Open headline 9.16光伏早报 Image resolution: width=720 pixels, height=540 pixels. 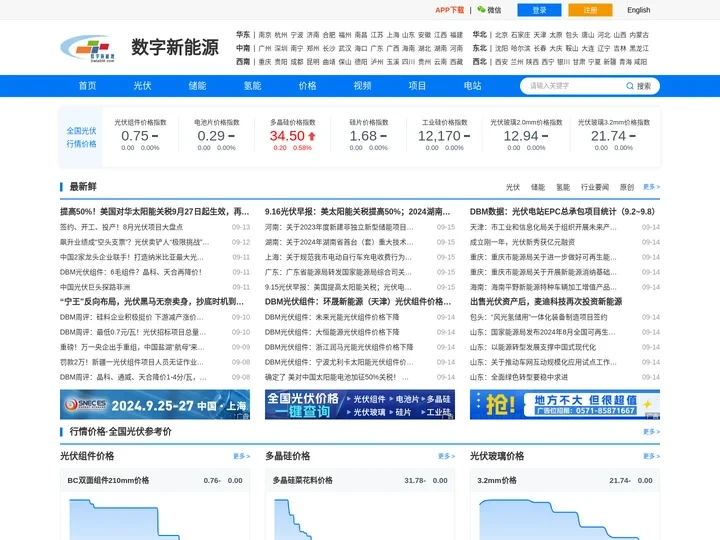[x=357, y=212]
